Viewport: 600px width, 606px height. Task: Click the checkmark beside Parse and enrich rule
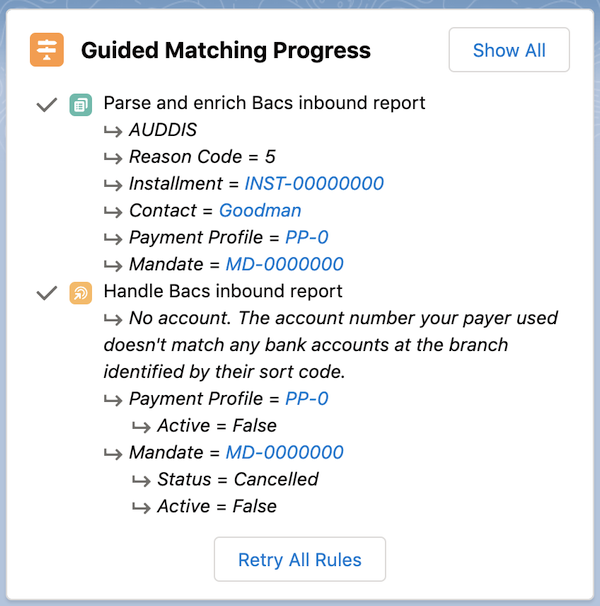tap(46, 104)
